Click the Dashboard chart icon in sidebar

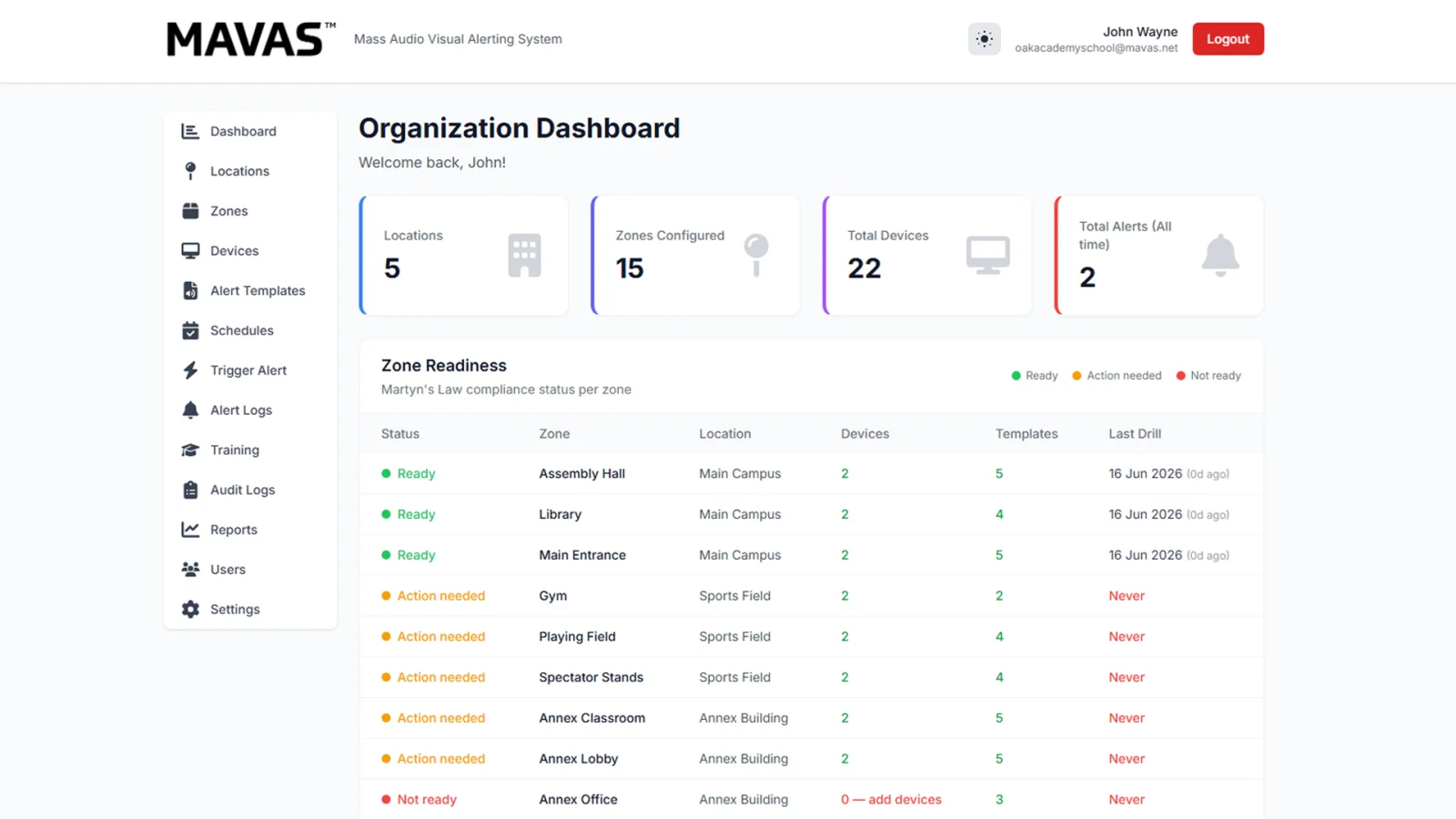point(190,131)
